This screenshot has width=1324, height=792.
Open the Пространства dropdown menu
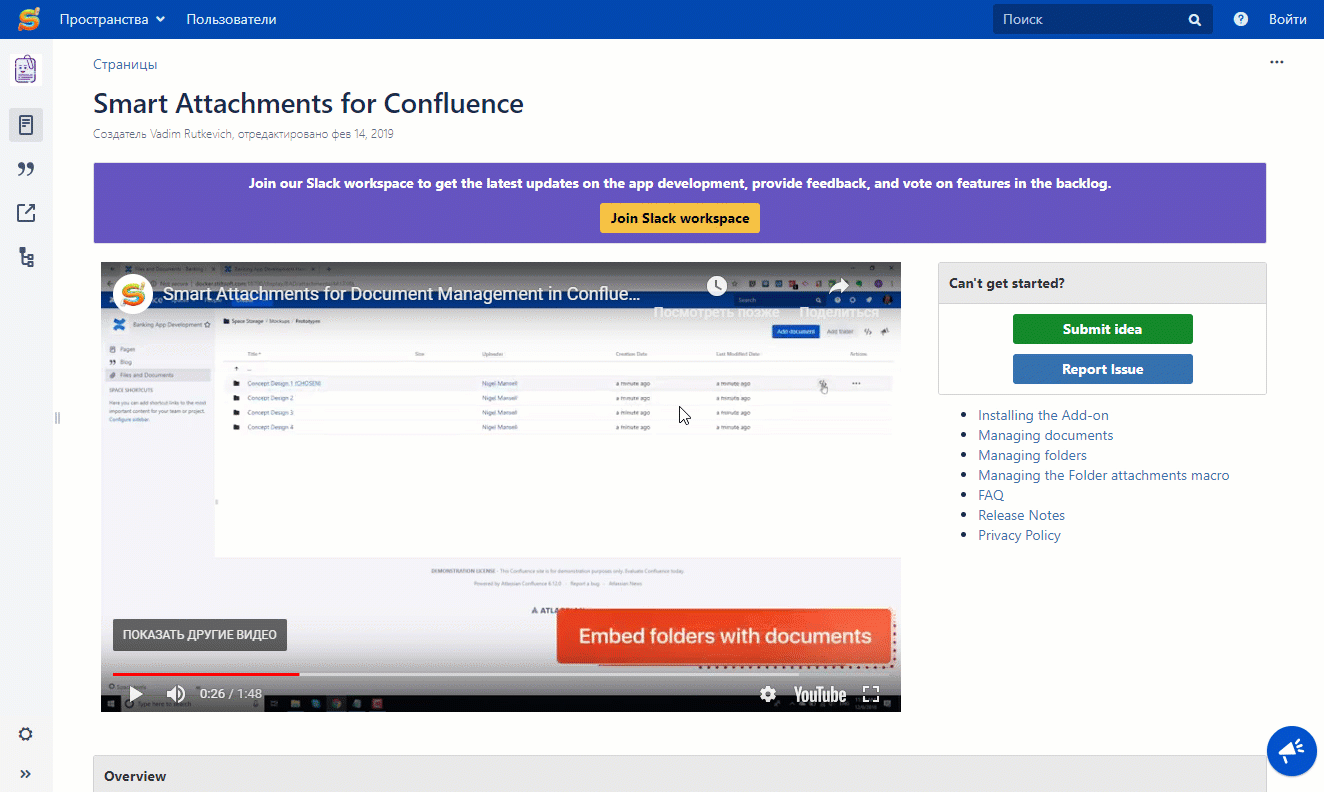pyautogui.click(x=112, y=19)
